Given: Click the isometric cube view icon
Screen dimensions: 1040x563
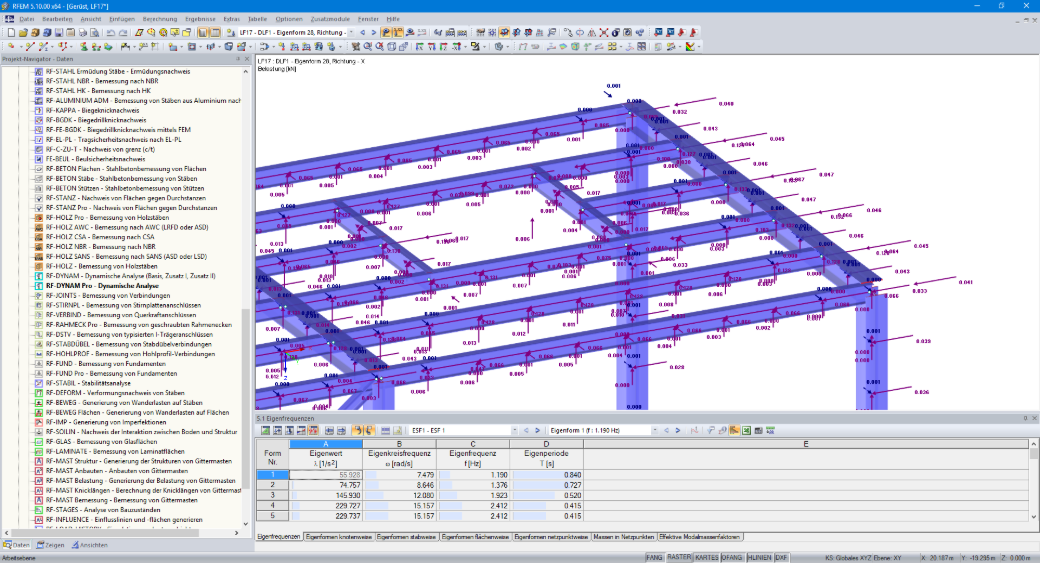Looking at the screenshot, I should 391,46.
